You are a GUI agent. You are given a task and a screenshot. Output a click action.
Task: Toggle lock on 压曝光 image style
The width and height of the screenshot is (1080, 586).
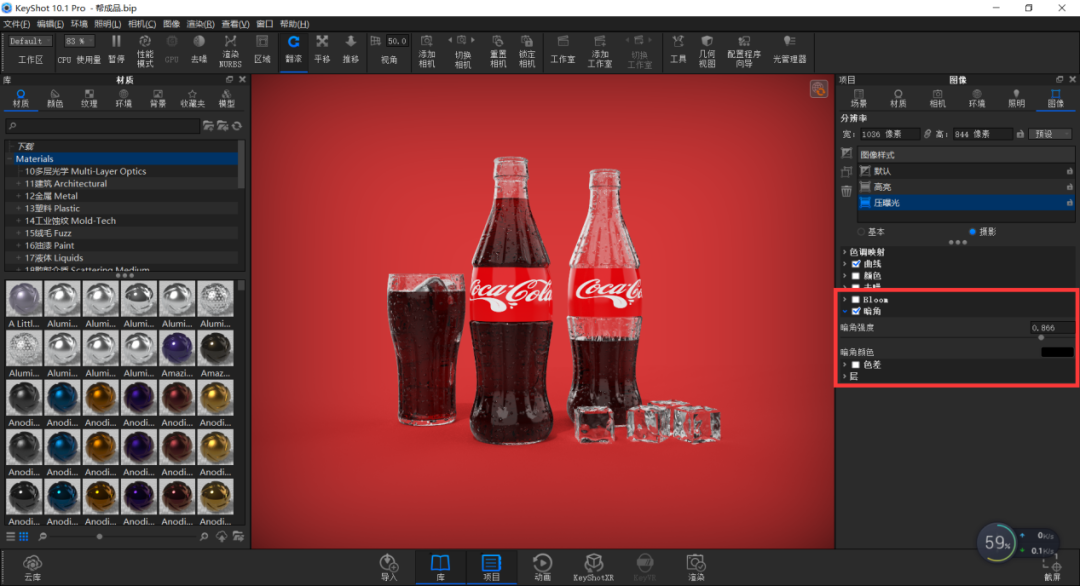coord(1069,203)
